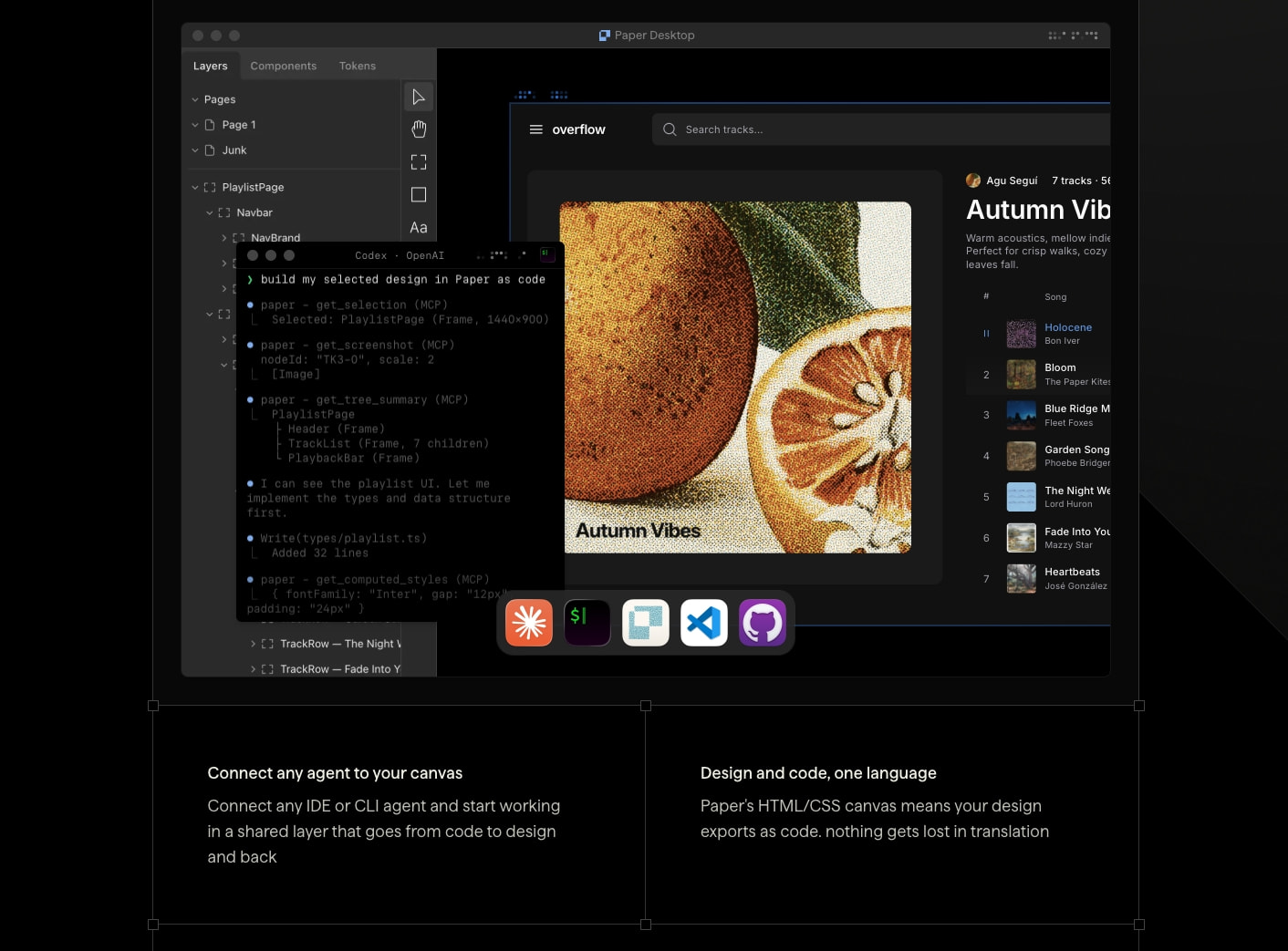
Task: Select the Navbar layer name
Action: 254,212
